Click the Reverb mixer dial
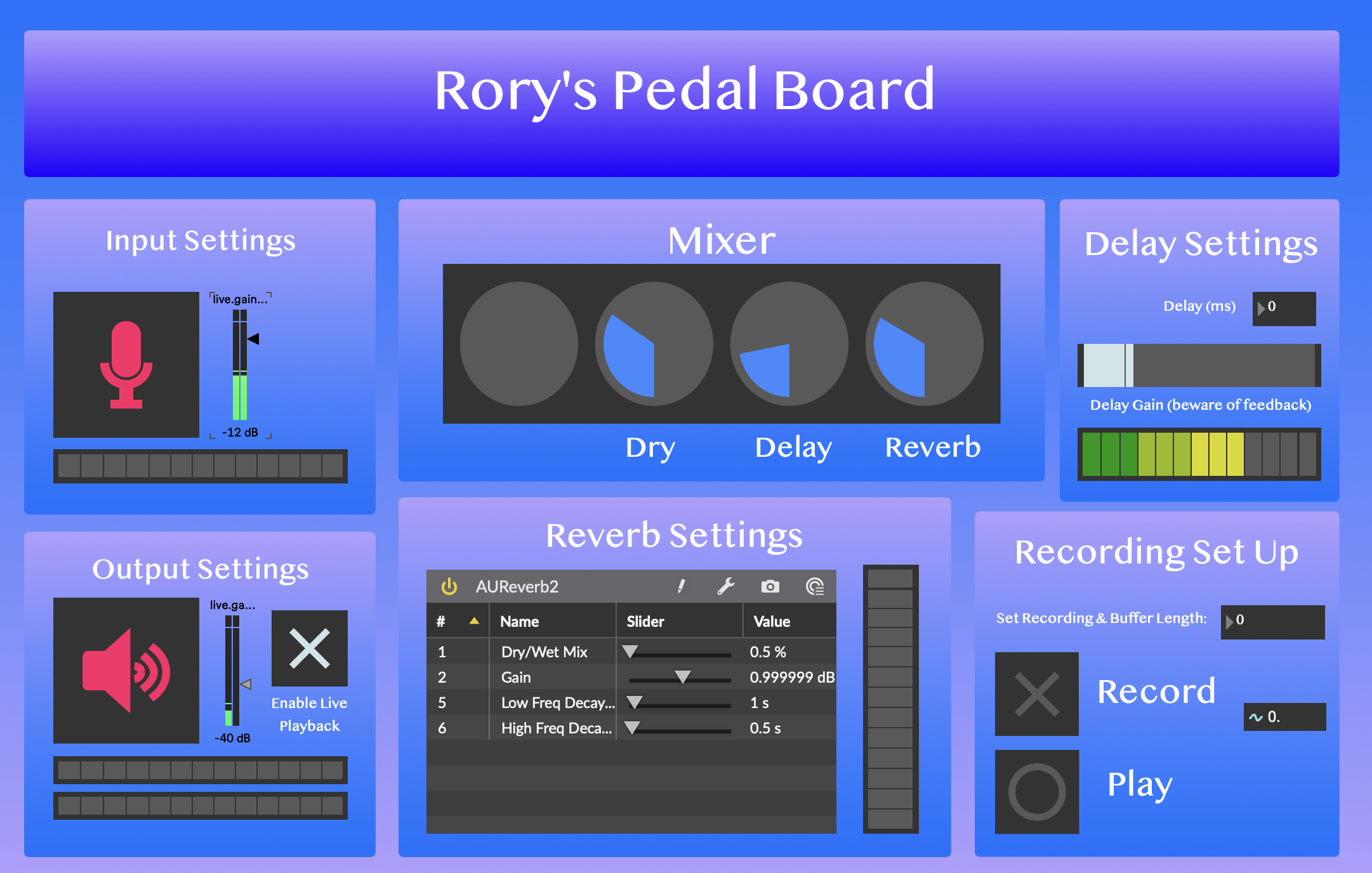 (x=924, y=344)
